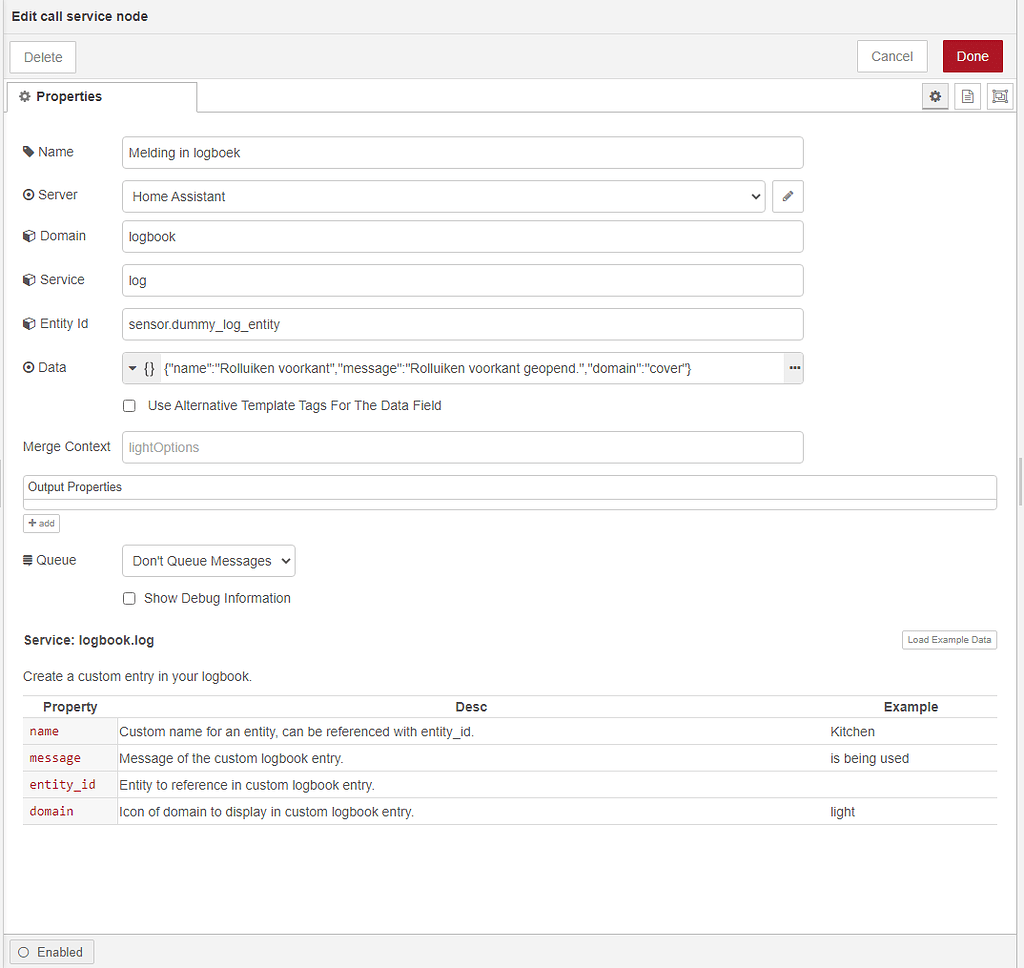Click Load Example Data for logbook.log

(x=948, y=639)
